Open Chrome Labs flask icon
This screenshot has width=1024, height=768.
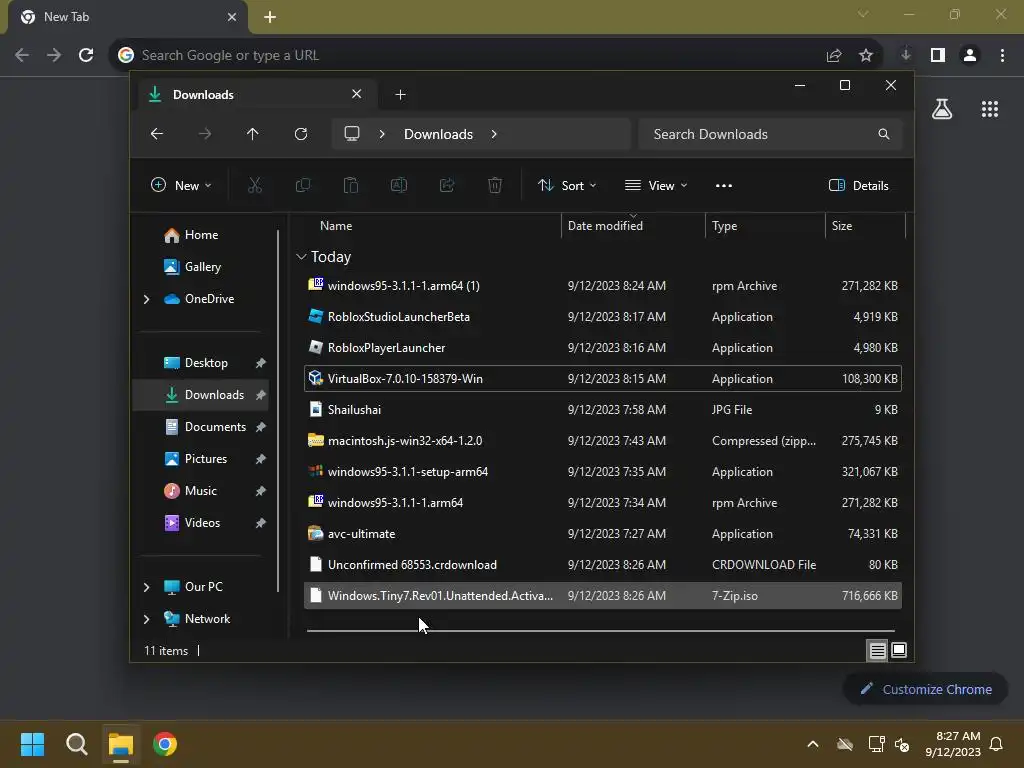point(942,109)
